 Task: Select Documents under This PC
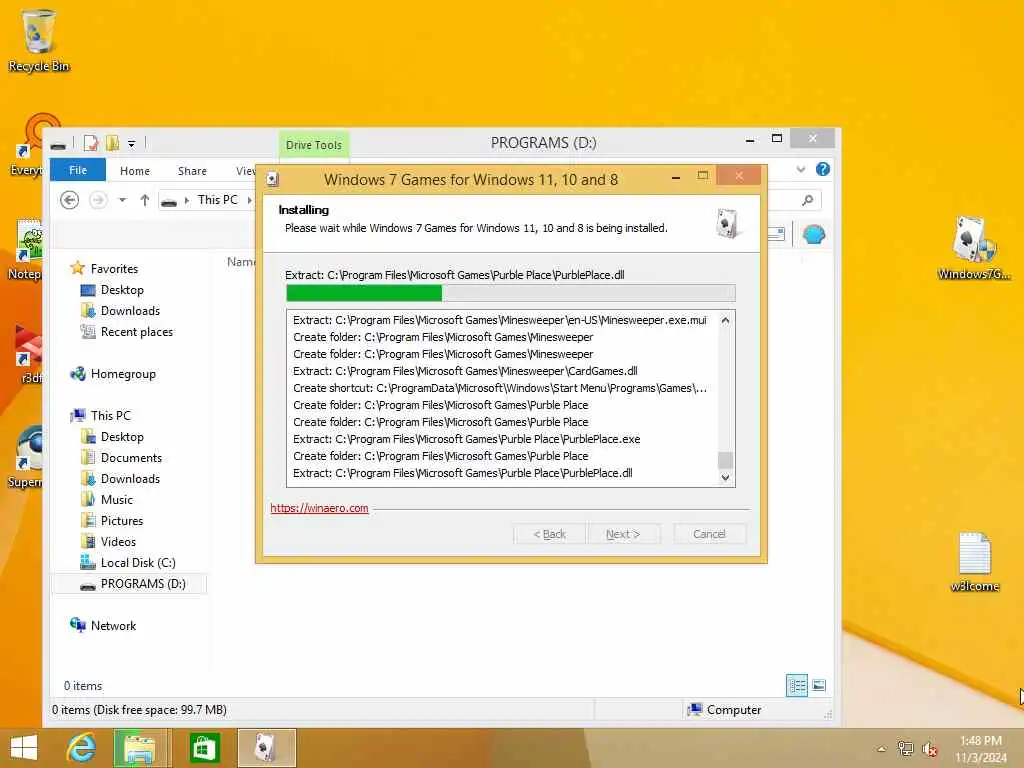[131, 458]
